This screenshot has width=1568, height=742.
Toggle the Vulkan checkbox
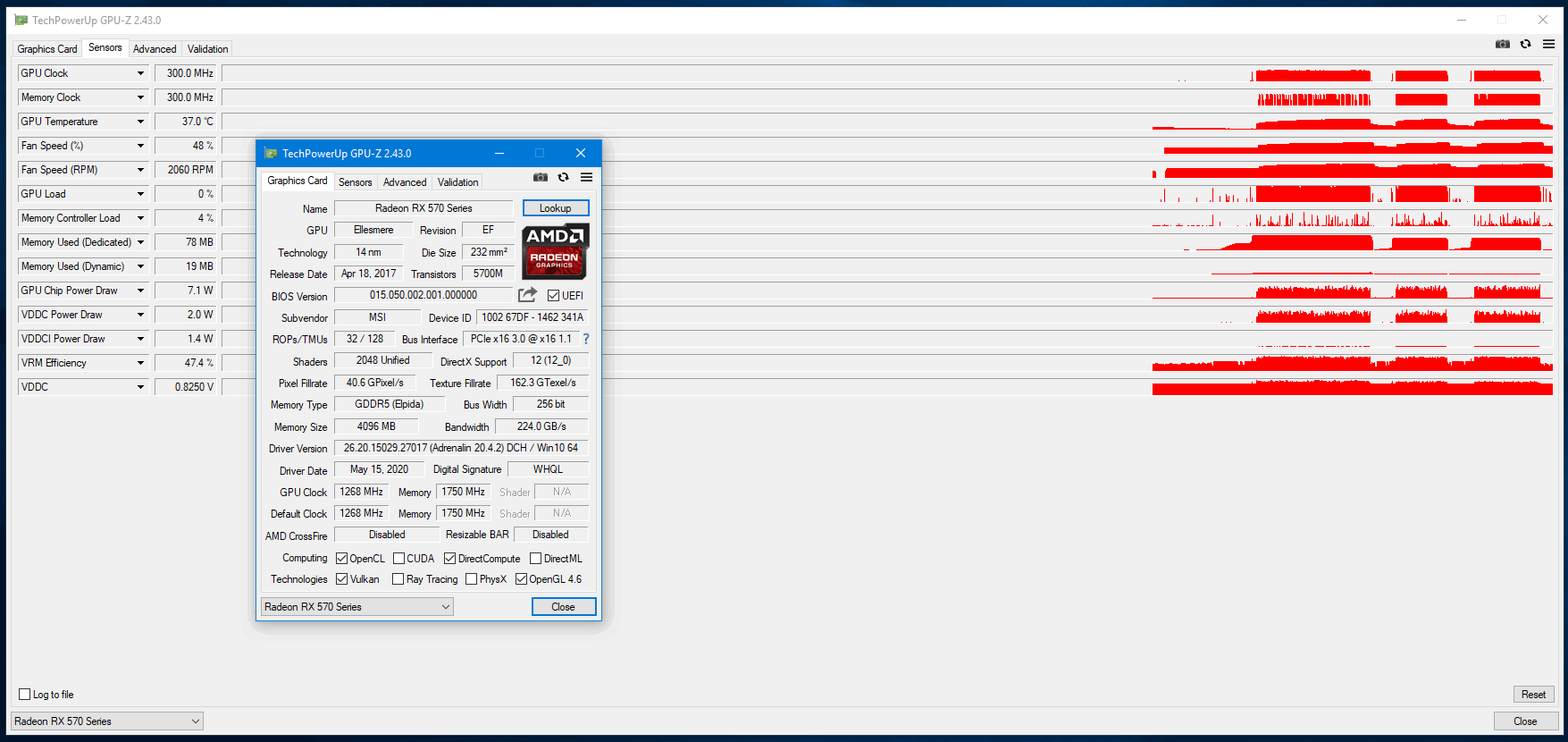pos(341,579)
